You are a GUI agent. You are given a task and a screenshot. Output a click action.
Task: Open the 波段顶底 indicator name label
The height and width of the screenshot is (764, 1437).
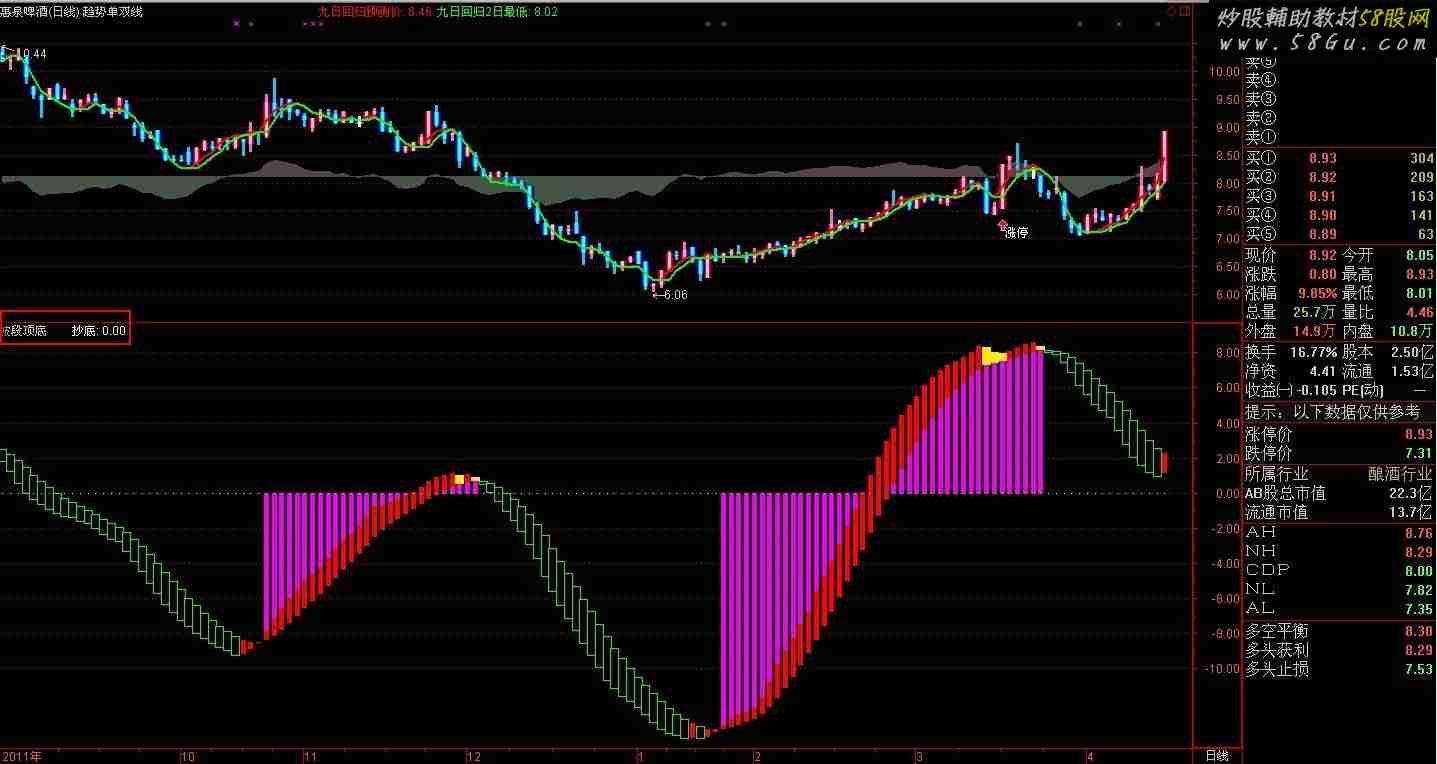23,330
